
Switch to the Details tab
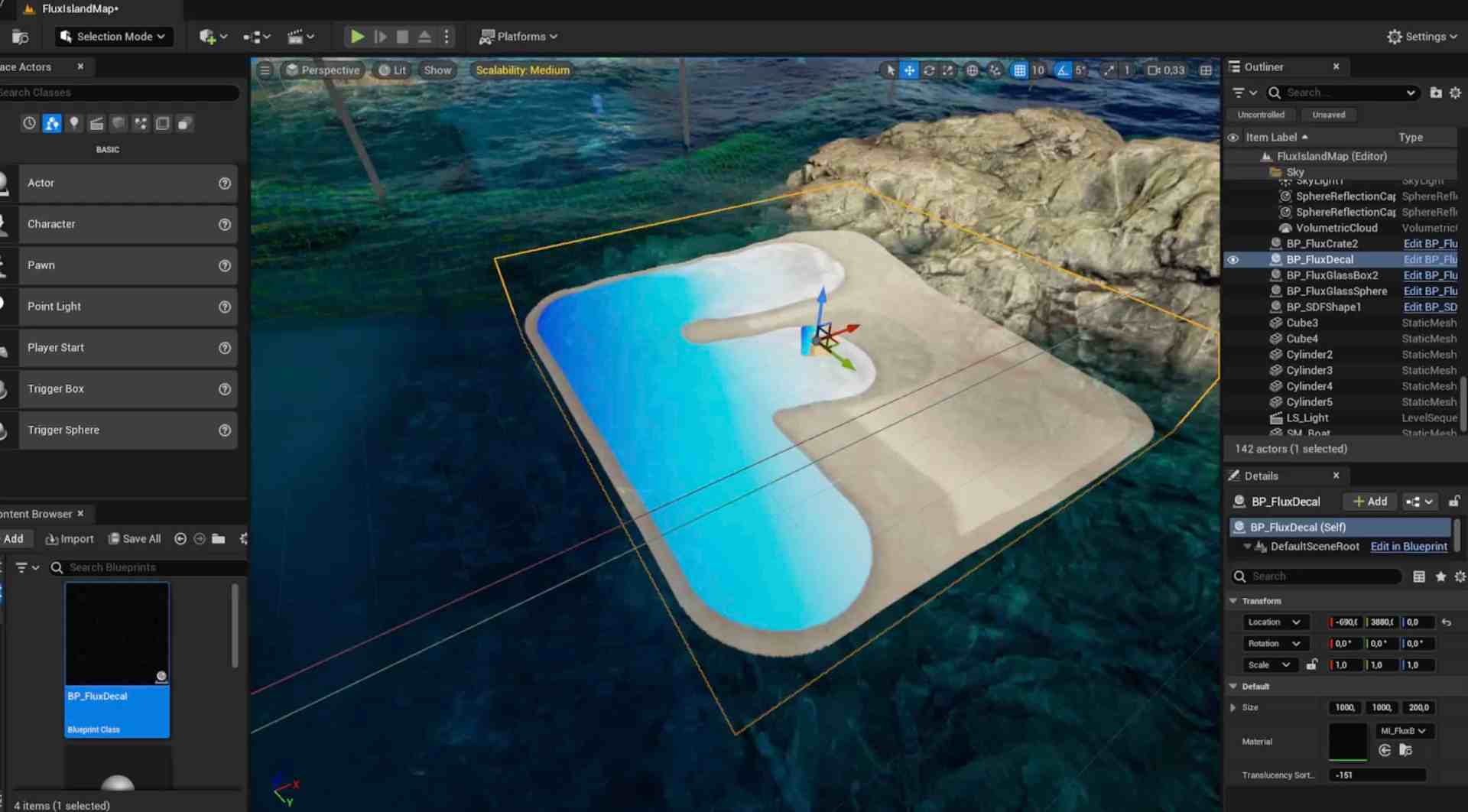point(1261,475)
